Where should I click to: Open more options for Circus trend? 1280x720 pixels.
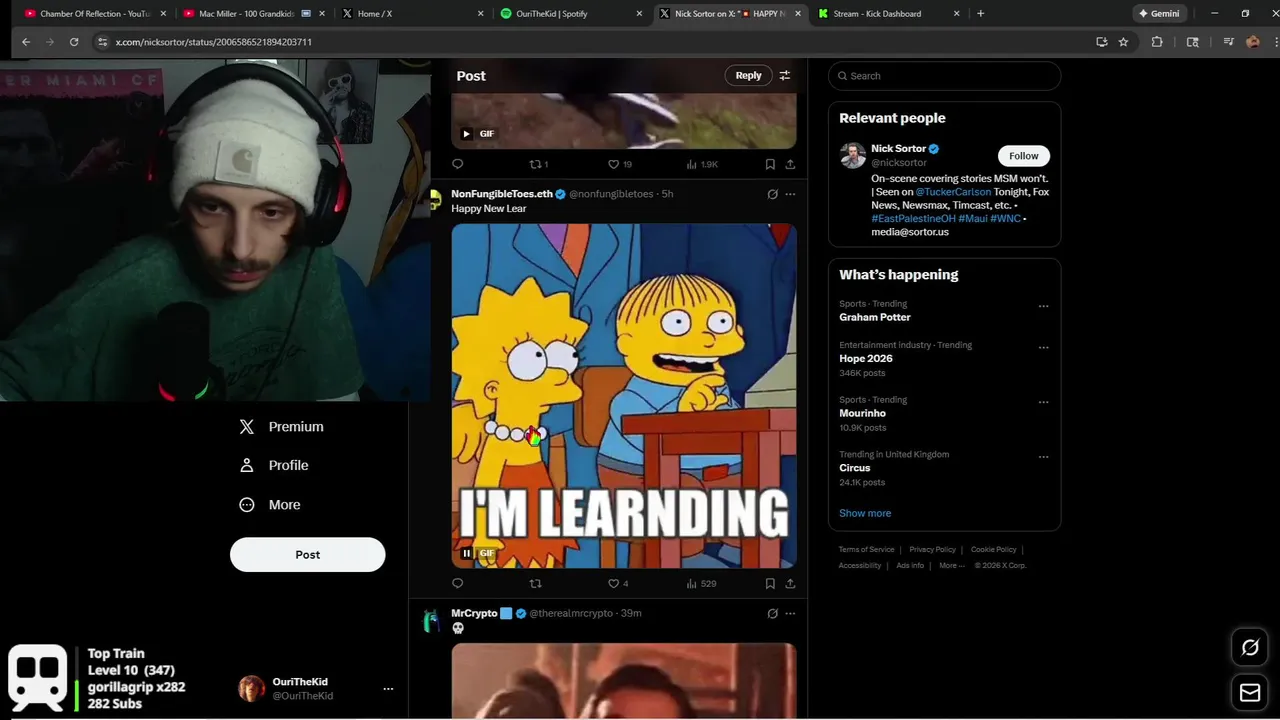(x=1043, y=457)
